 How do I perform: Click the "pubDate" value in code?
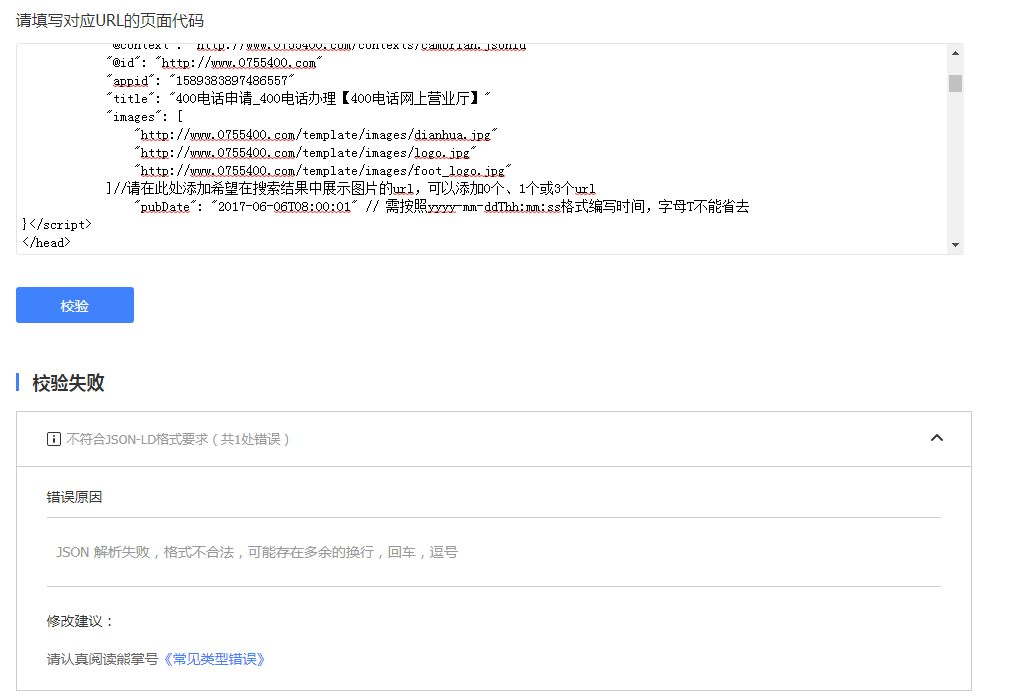click(285, 207)
